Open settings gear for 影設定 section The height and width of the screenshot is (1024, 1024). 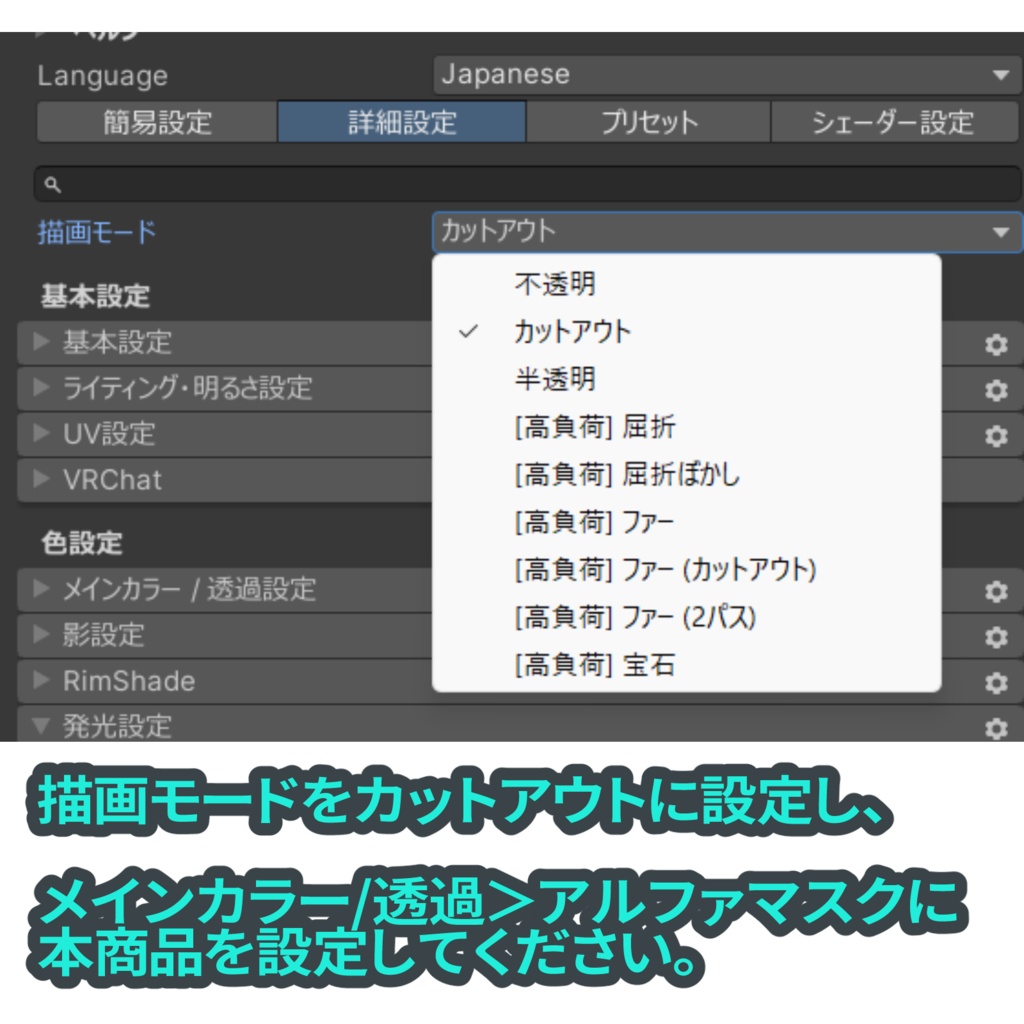tap(995, 637)
